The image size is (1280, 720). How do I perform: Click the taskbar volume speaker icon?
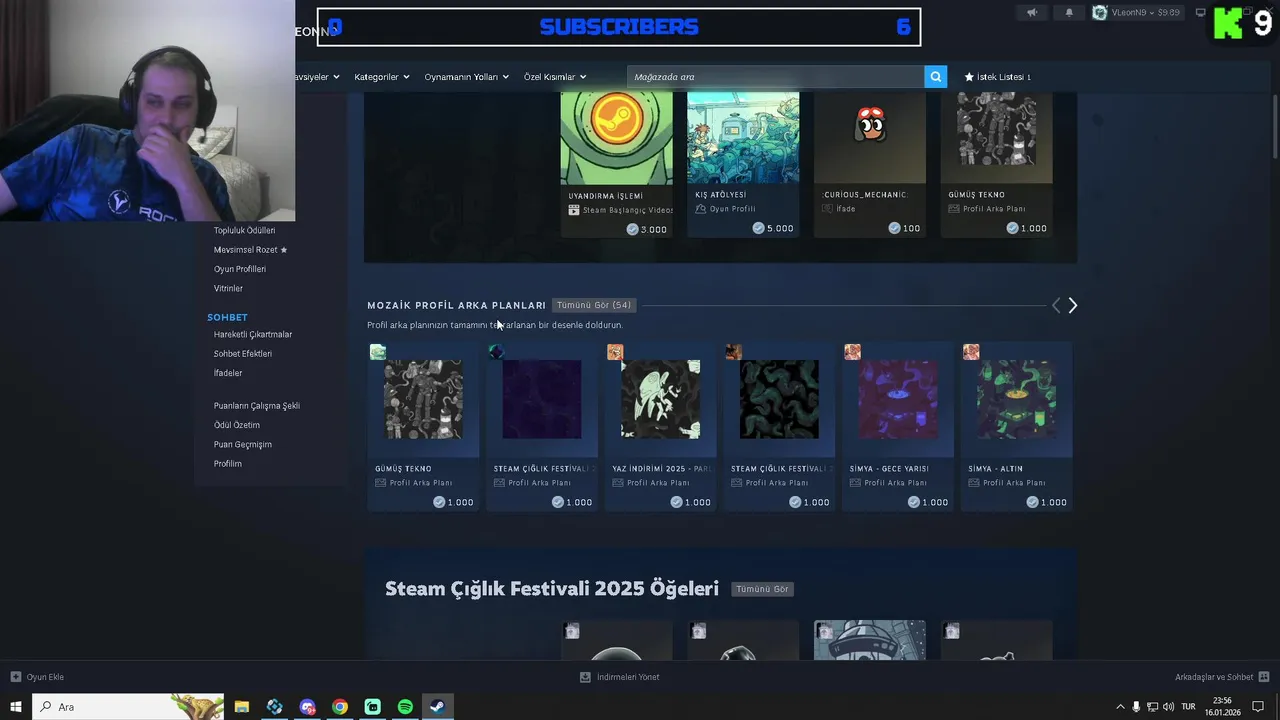[x=1168, y=707]
